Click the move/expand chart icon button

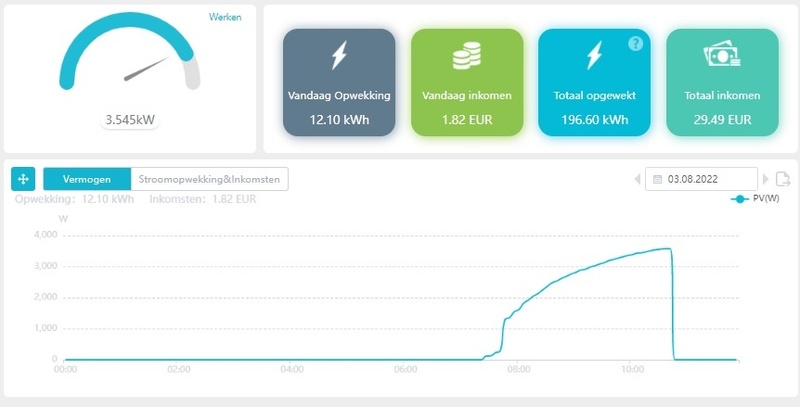click(23, 179)
